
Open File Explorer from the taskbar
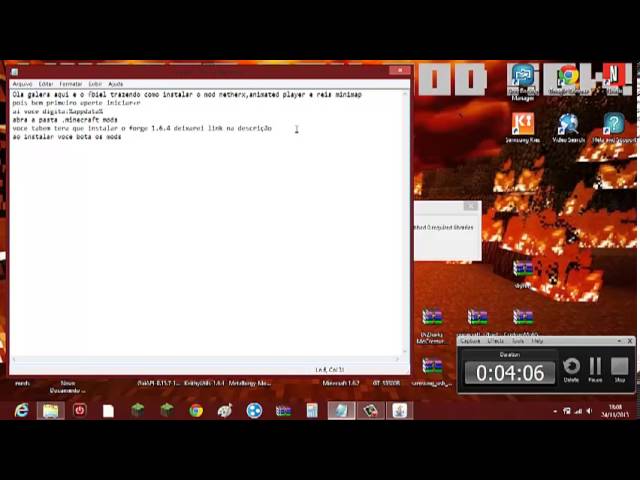pos(51,410)
